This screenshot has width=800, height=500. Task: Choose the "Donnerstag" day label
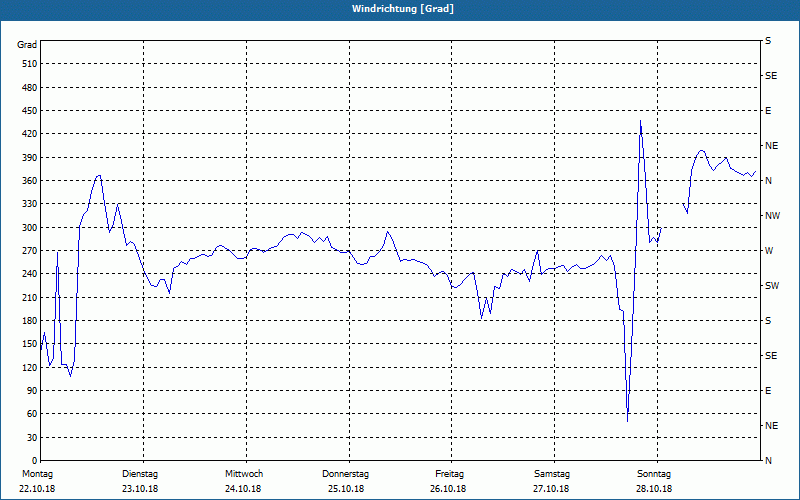point(345,474)
